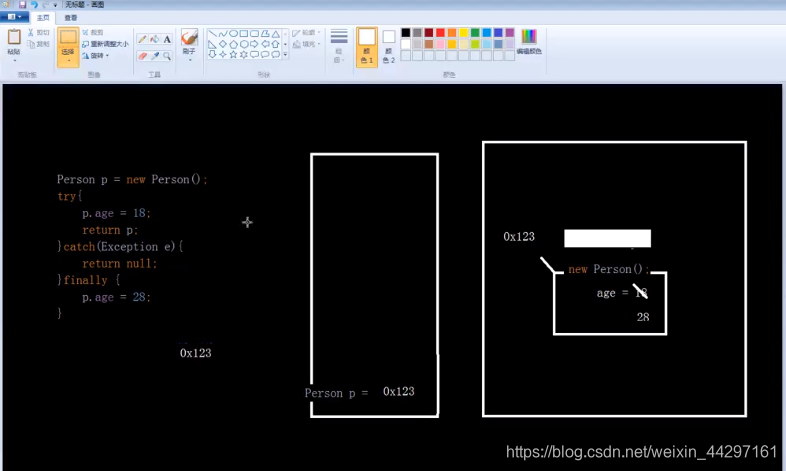The image size is (786, 471).
Task: Click the Copy command
Action: pos(39,44)
